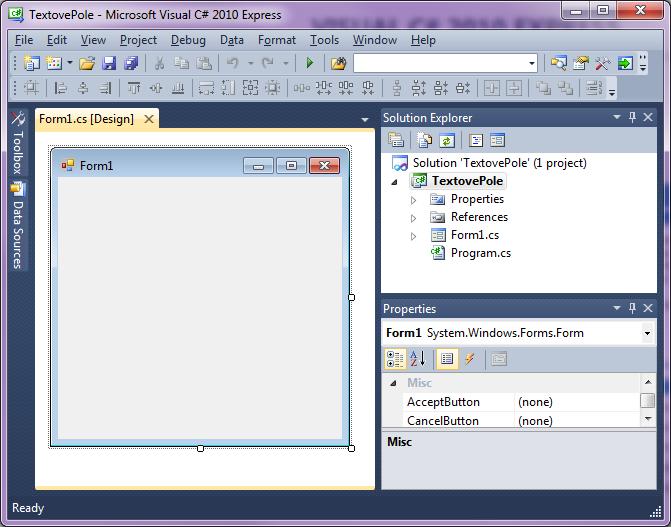Show Events lightning bolt in Properties panel

click(x=469, y=359)
